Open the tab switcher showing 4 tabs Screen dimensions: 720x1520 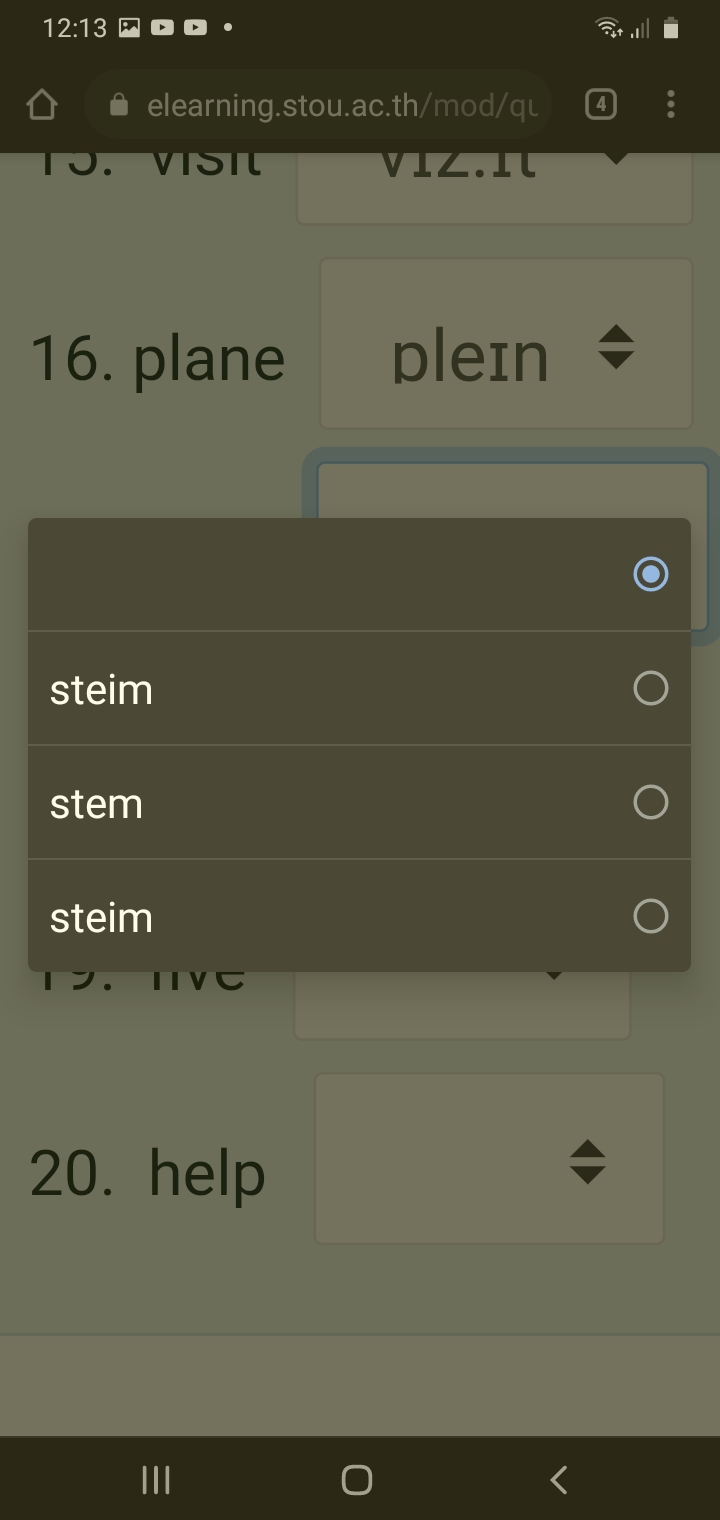pyautogui.click(x=601, y=104)
